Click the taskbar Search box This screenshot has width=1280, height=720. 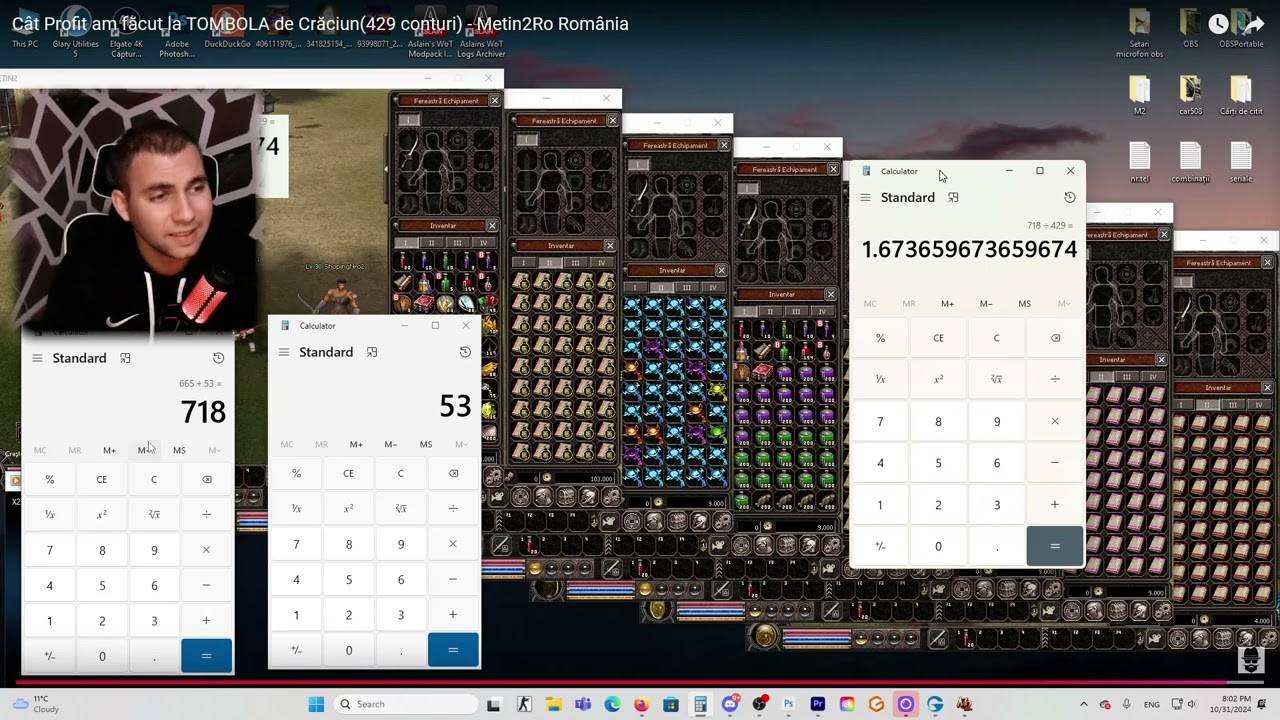pyautogui.click(x=406, y=704)
